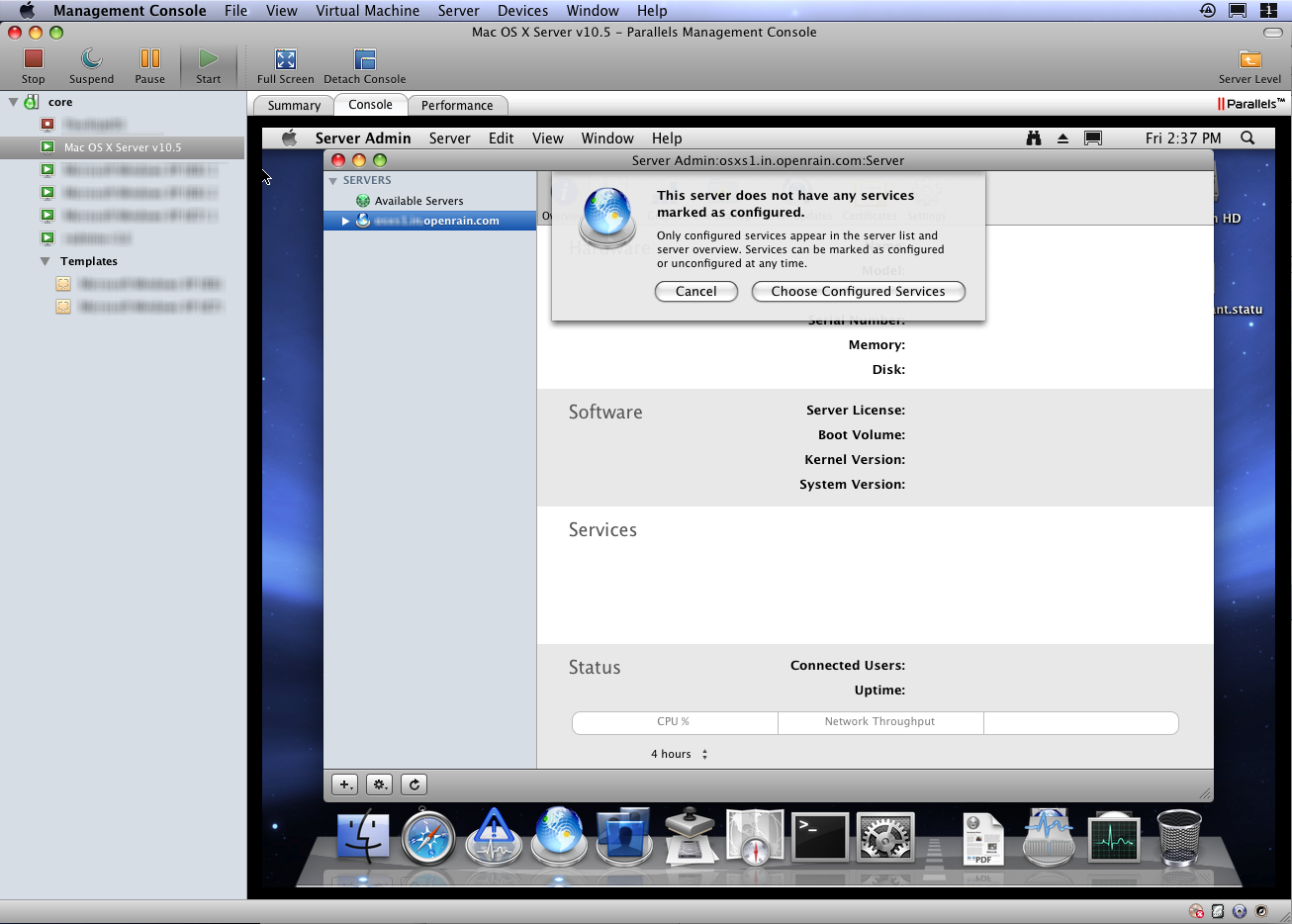The image size is (1292, 924).
Task: Open the host Apple menu
Action: click(x=27, y=11)
